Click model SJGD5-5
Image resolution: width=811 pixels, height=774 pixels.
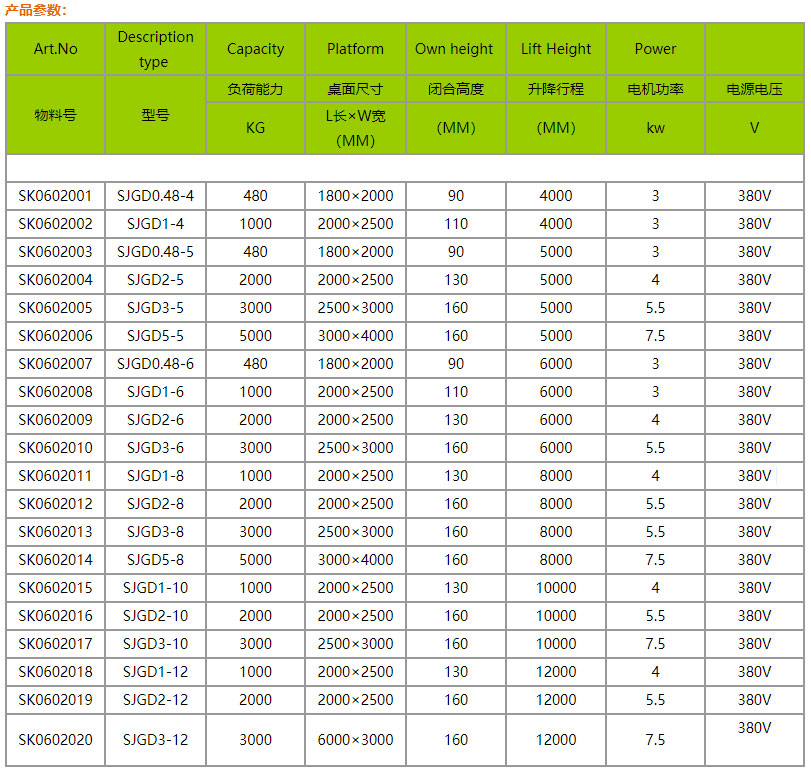coord(155,336)
